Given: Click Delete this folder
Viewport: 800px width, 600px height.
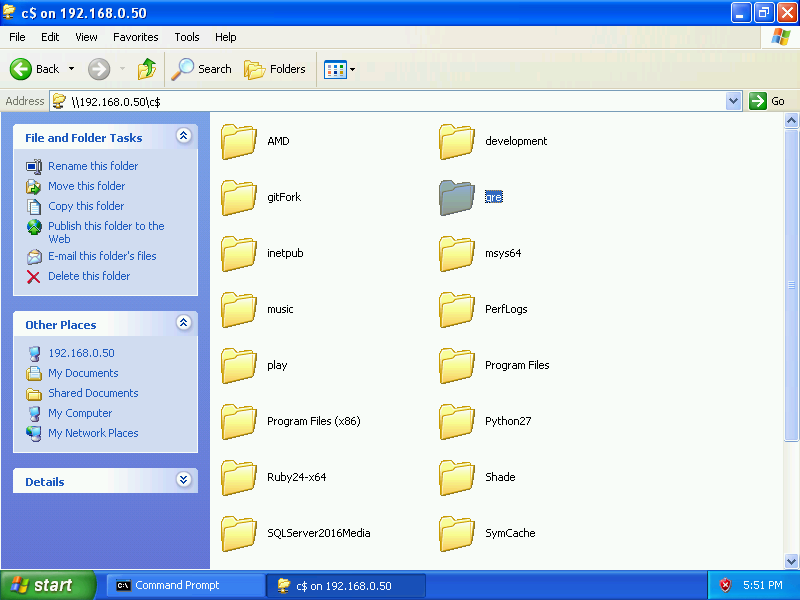Looking at the screenshot, I should tap(89, 276).
